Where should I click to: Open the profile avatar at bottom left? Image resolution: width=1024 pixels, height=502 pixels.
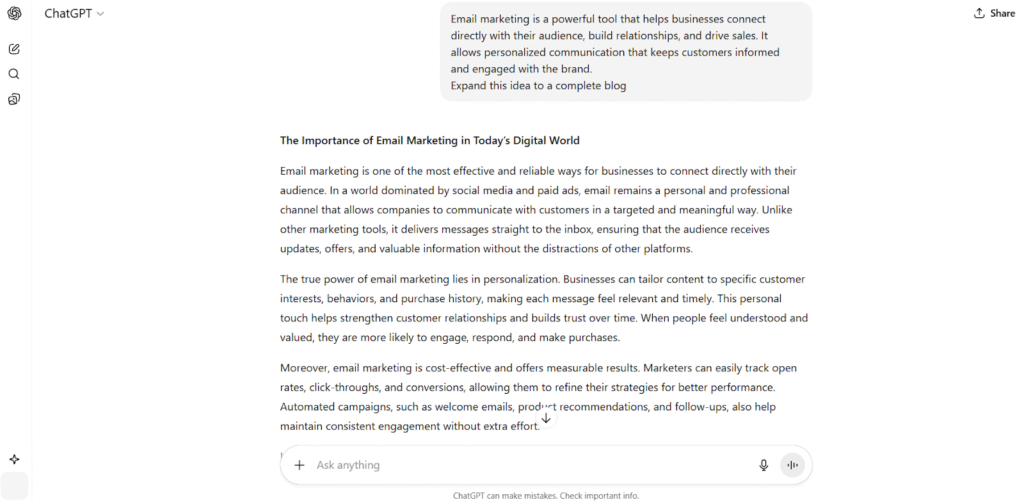(x=14, y=486)
